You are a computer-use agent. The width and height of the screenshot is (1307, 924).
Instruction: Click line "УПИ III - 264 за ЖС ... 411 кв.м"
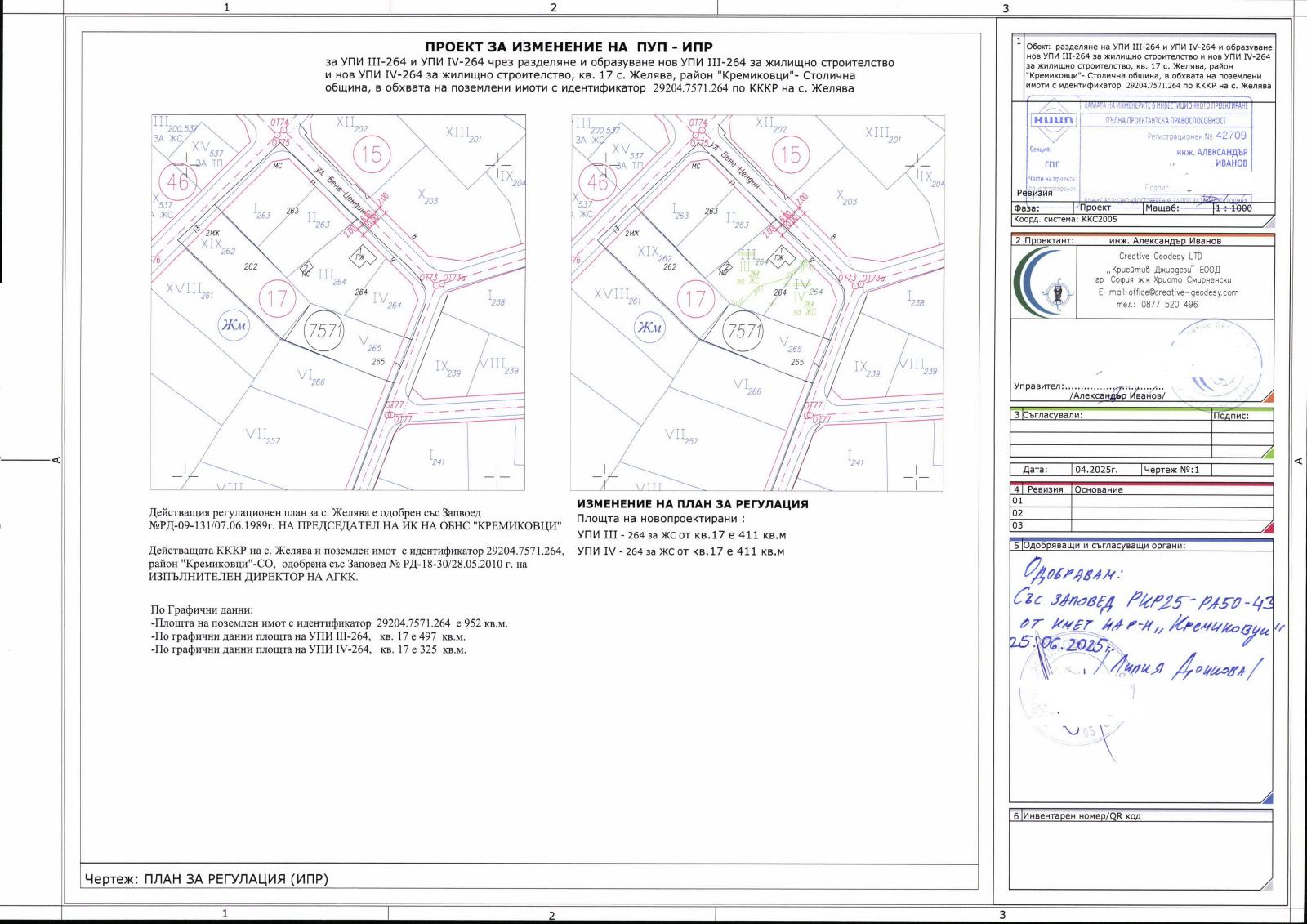tap(681, 536)
